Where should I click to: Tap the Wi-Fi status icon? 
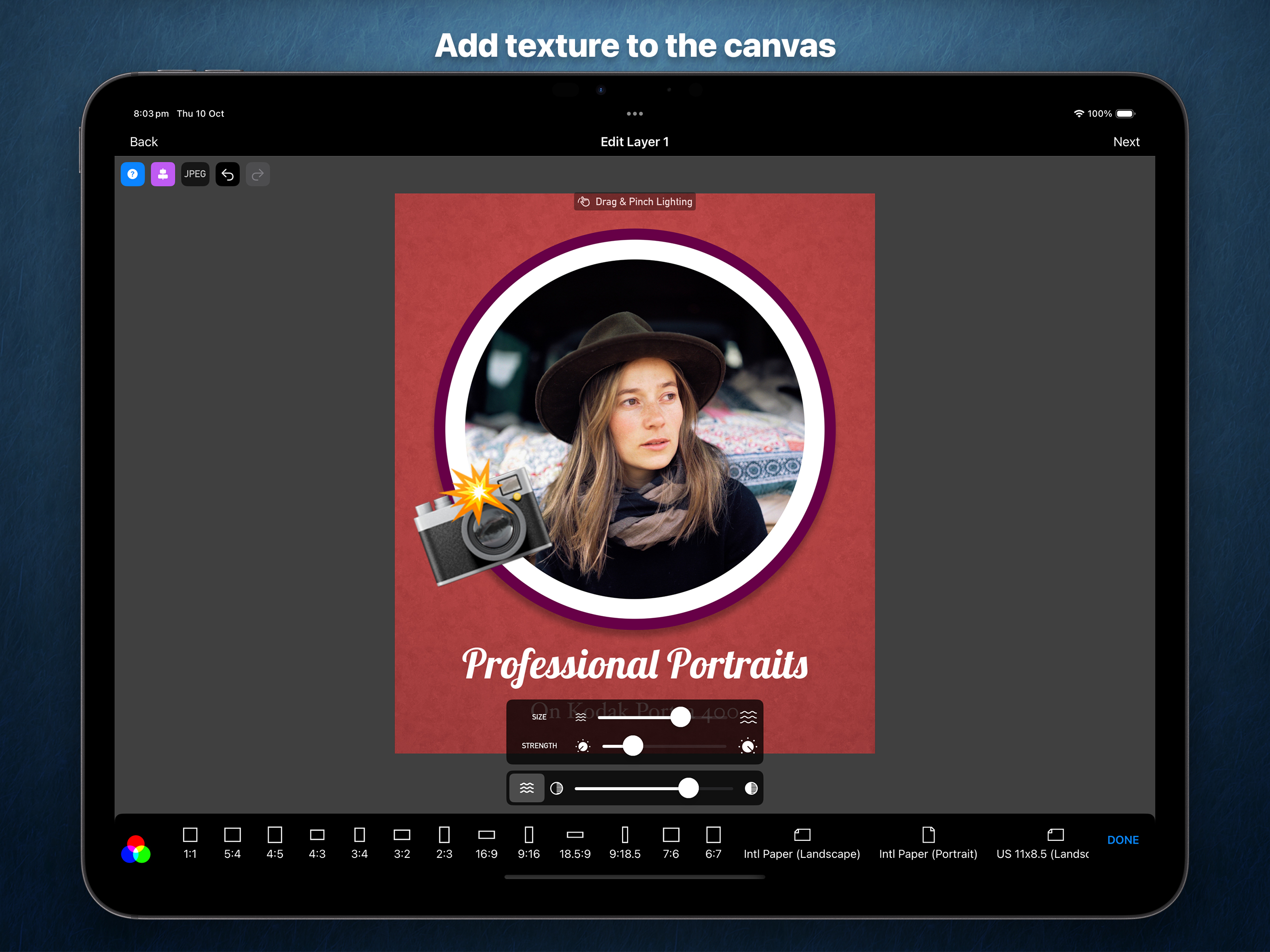tap(1079, 113)
